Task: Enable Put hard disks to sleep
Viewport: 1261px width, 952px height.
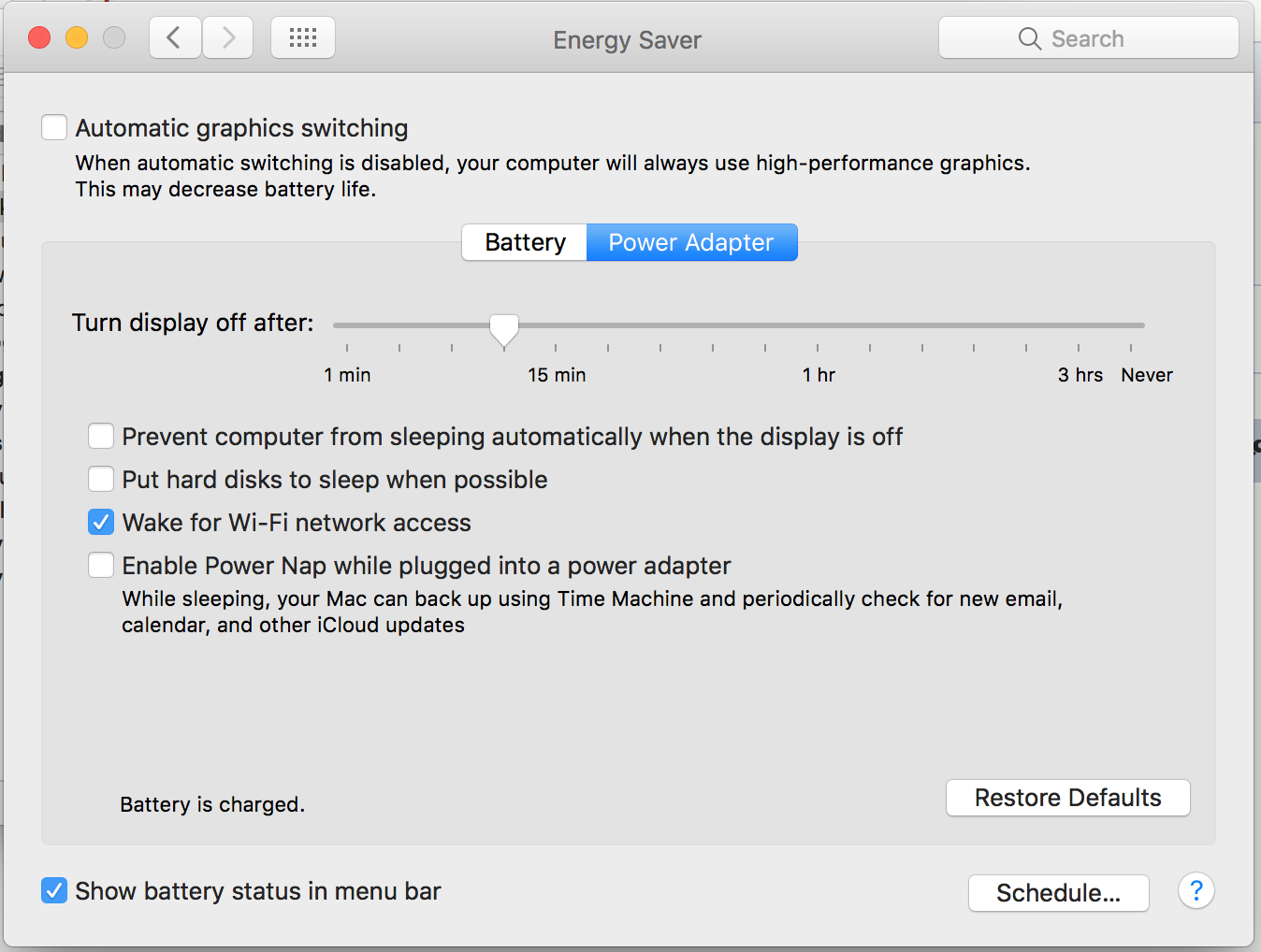Action: pos(101,480)
